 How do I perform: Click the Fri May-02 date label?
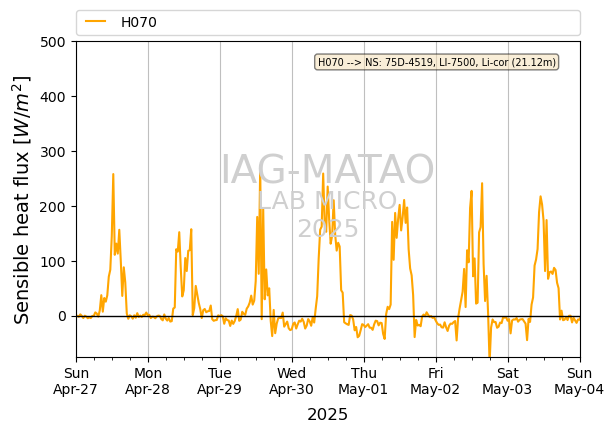pyautogui.click(x=435, y=381)
